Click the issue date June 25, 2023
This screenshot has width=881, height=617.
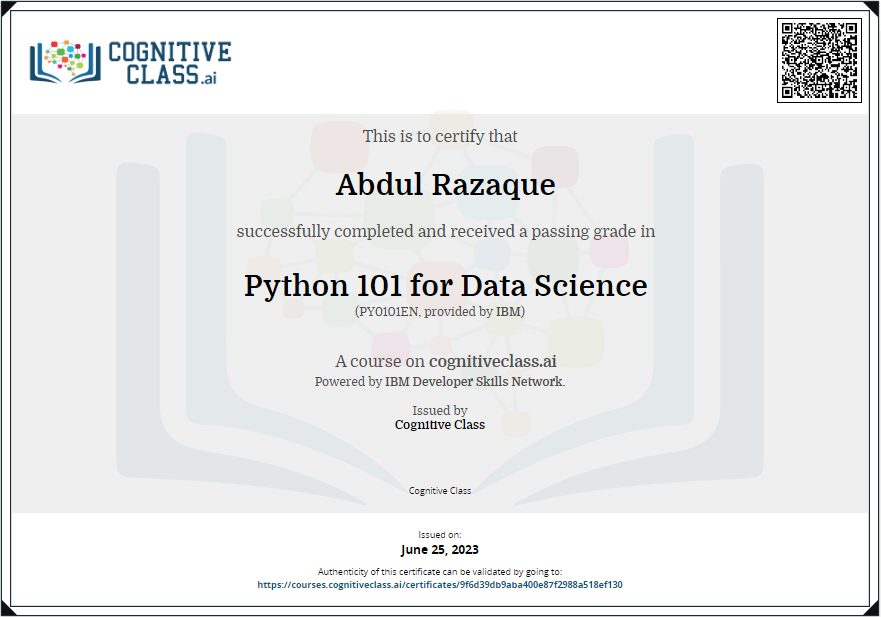440,550
